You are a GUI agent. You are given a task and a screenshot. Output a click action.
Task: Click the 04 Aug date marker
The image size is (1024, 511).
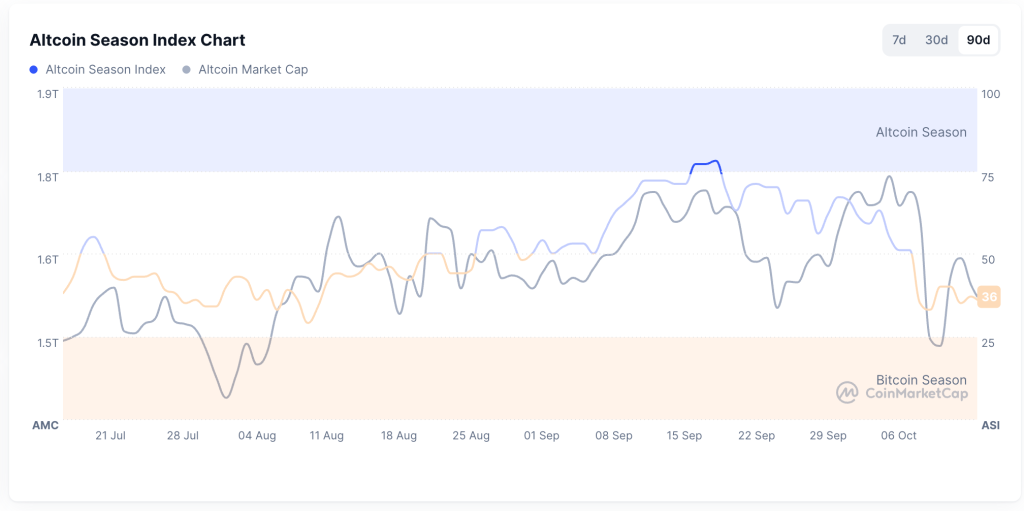(x=257, y=436)
